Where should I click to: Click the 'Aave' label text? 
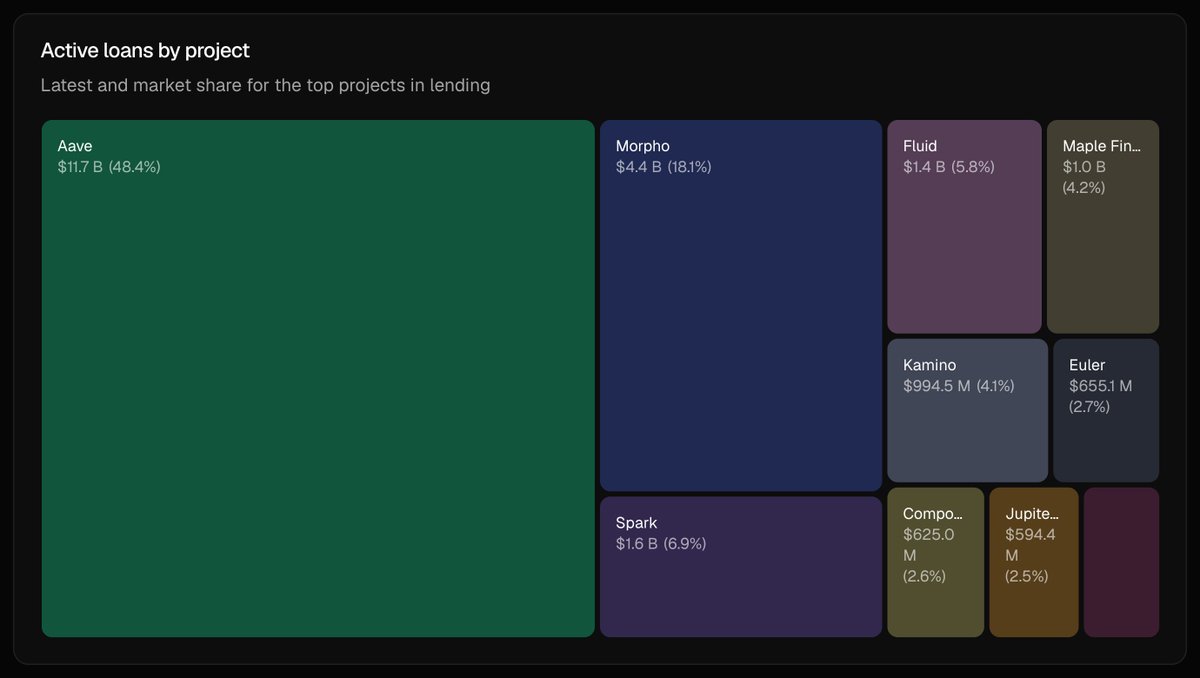click(x=75, y=146)
